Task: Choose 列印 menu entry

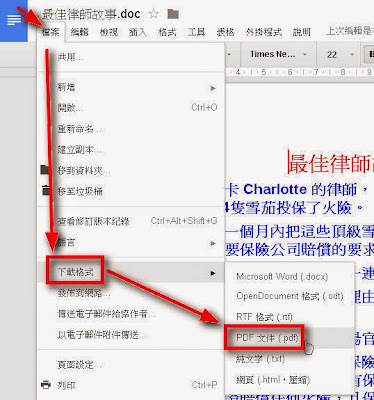Action: pyautogui.click(x=131, y=385)
